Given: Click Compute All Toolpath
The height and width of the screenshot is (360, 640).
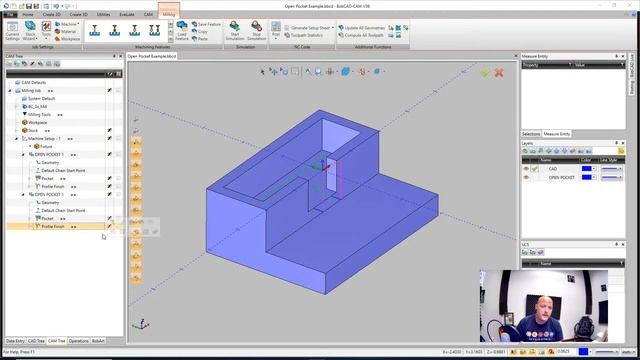Looking at the screenshot, I should click(x=361, y=36).
